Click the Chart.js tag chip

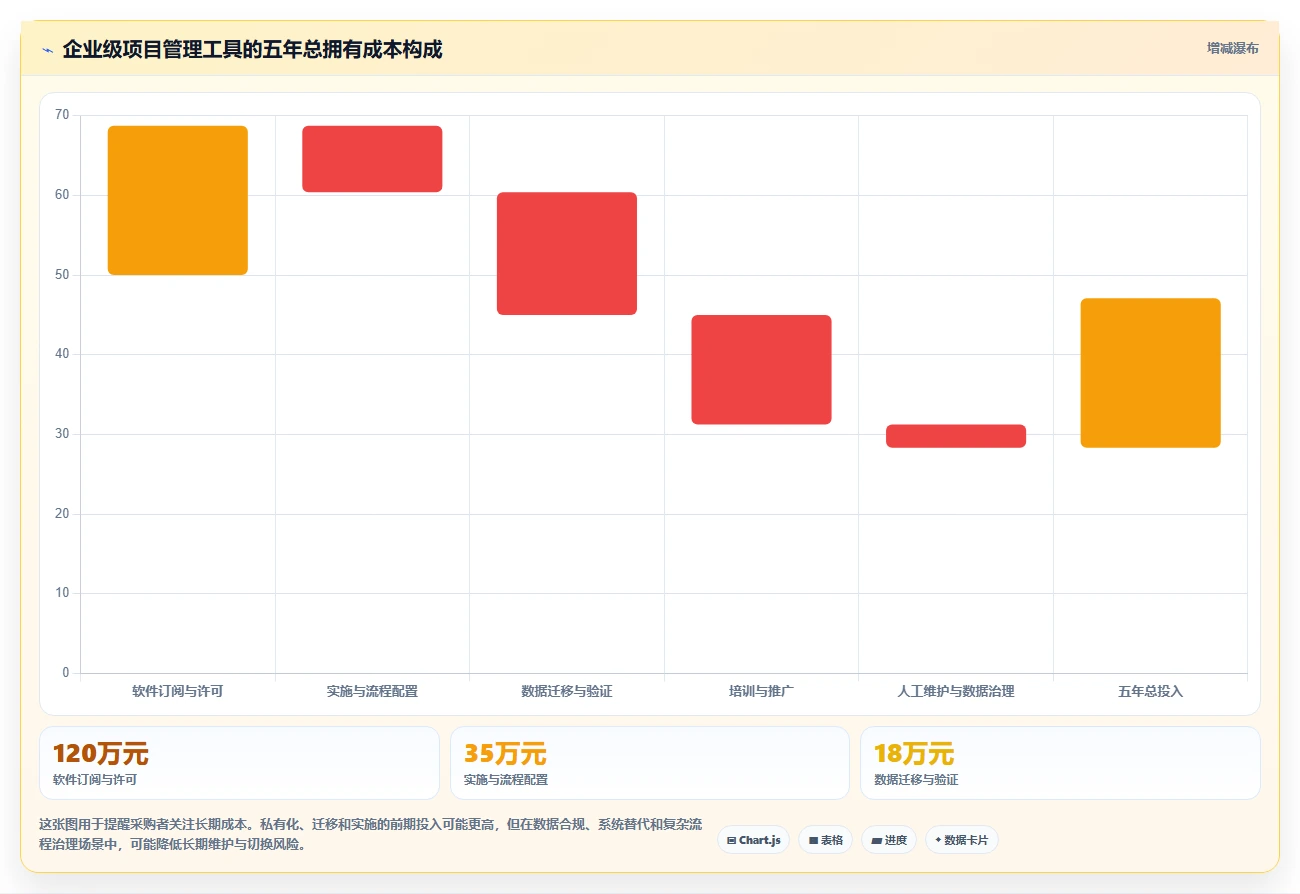(x=753, y=840)
